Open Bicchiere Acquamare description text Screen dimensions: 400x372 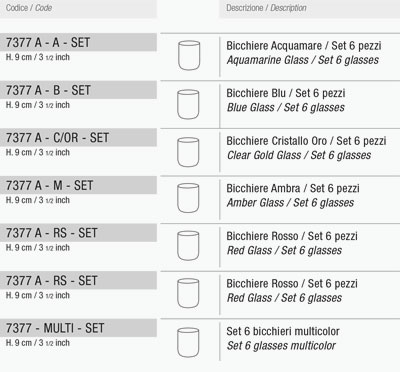coord(304,46)
